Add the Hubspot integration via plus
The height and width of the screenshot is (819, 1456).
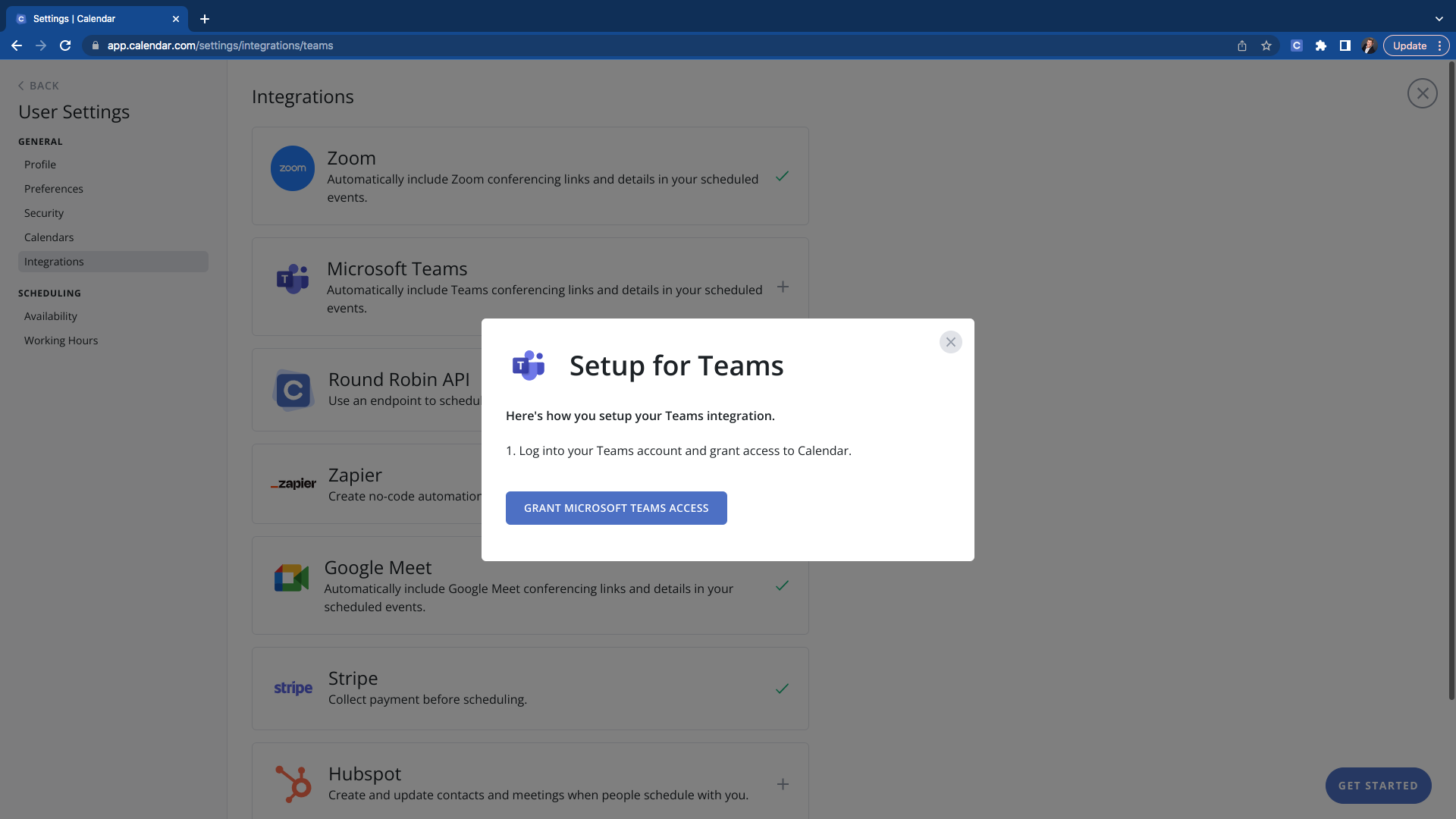point(783,784)
